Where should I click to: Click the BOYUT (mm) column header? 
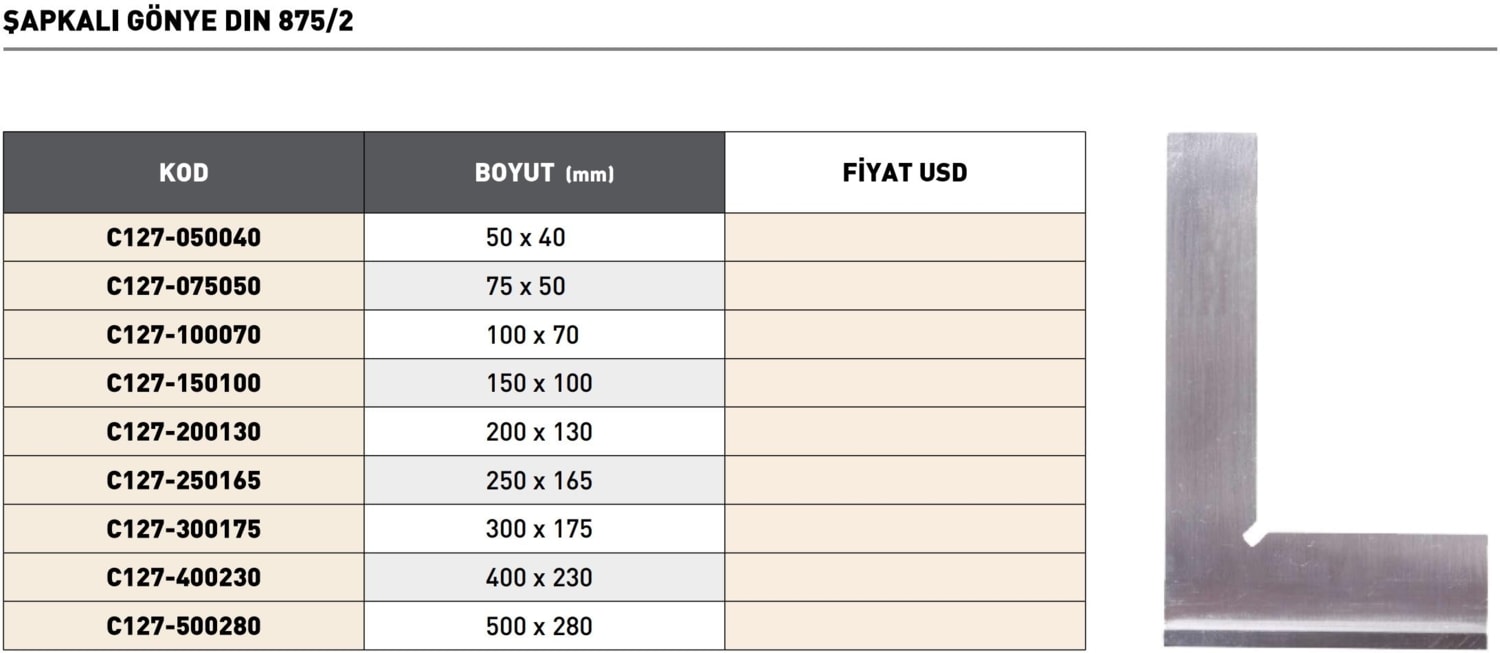click(544, 172)
